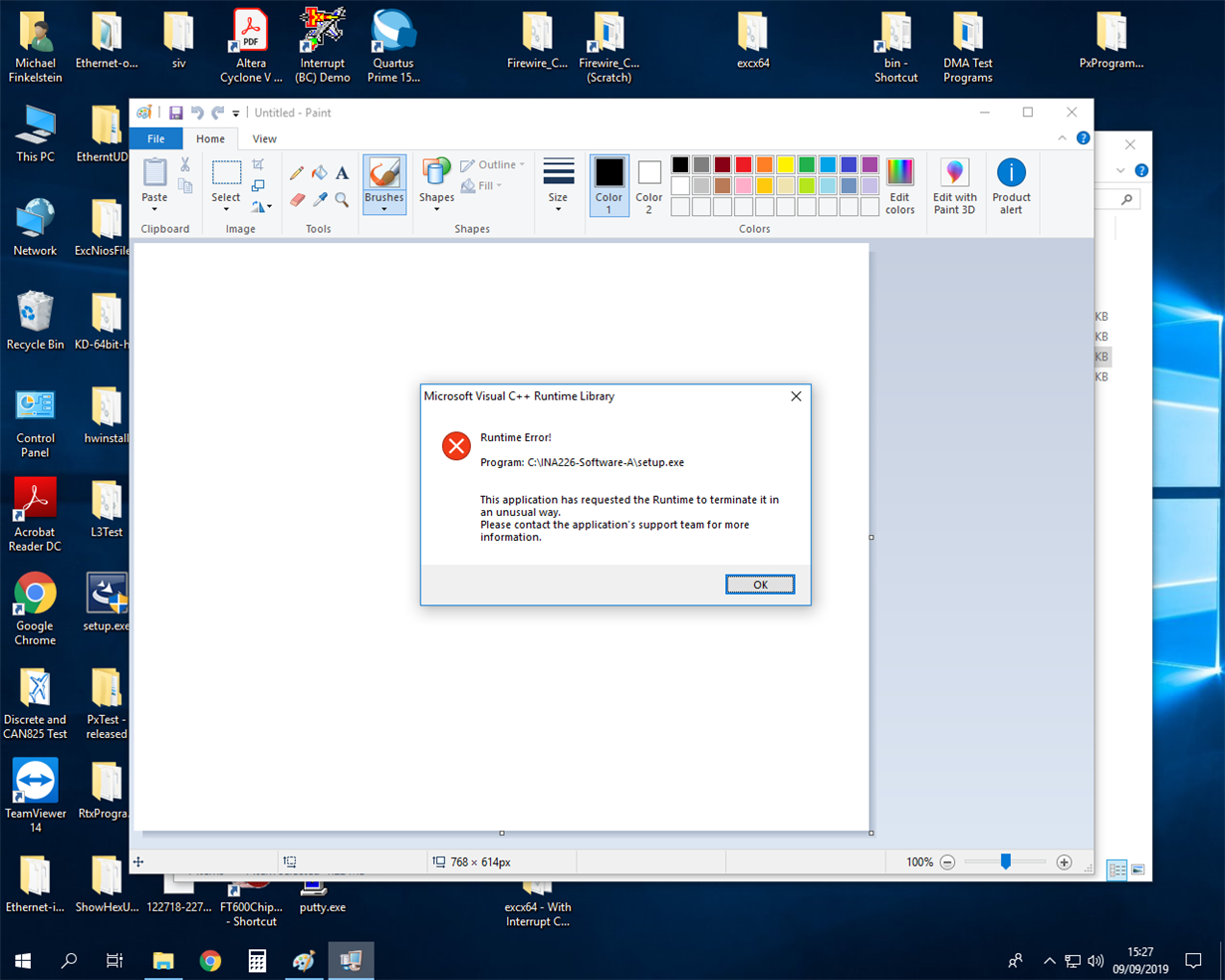Click the Brushes tool icon
Viewport: 1225px width, 980px height.
click(383, 173)
